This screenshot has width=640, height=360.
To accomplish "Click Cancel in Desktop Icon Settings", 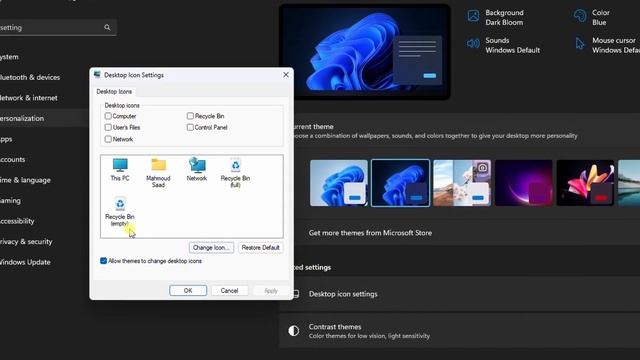I will (229, 291).
